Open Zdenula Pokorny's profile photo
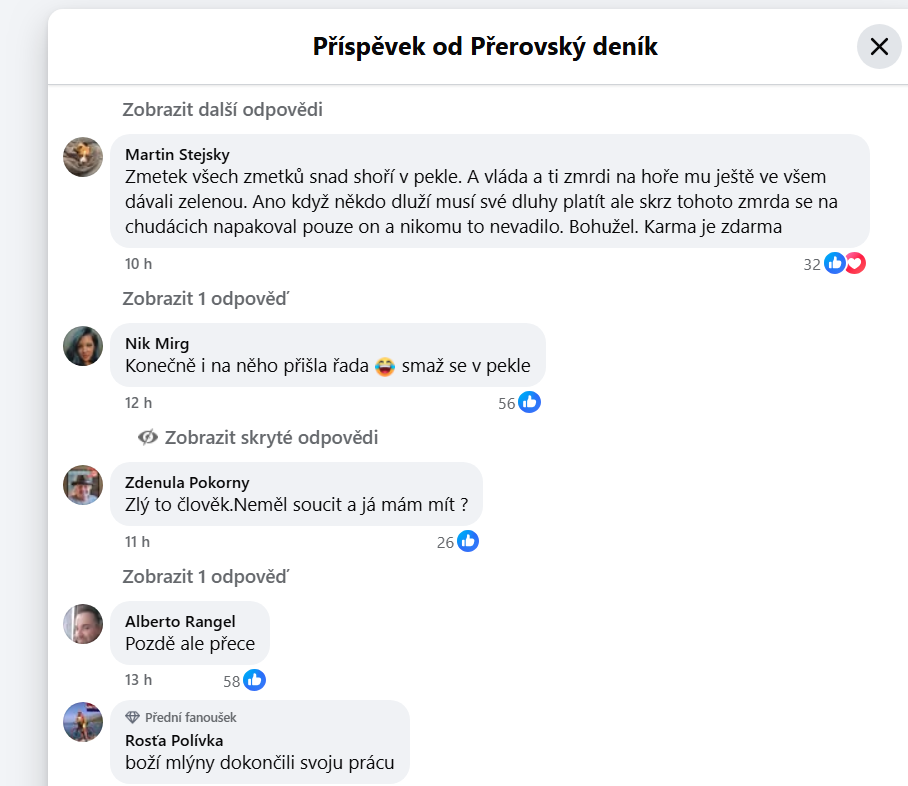Viewport: 908px width, 786px height. 83,485
